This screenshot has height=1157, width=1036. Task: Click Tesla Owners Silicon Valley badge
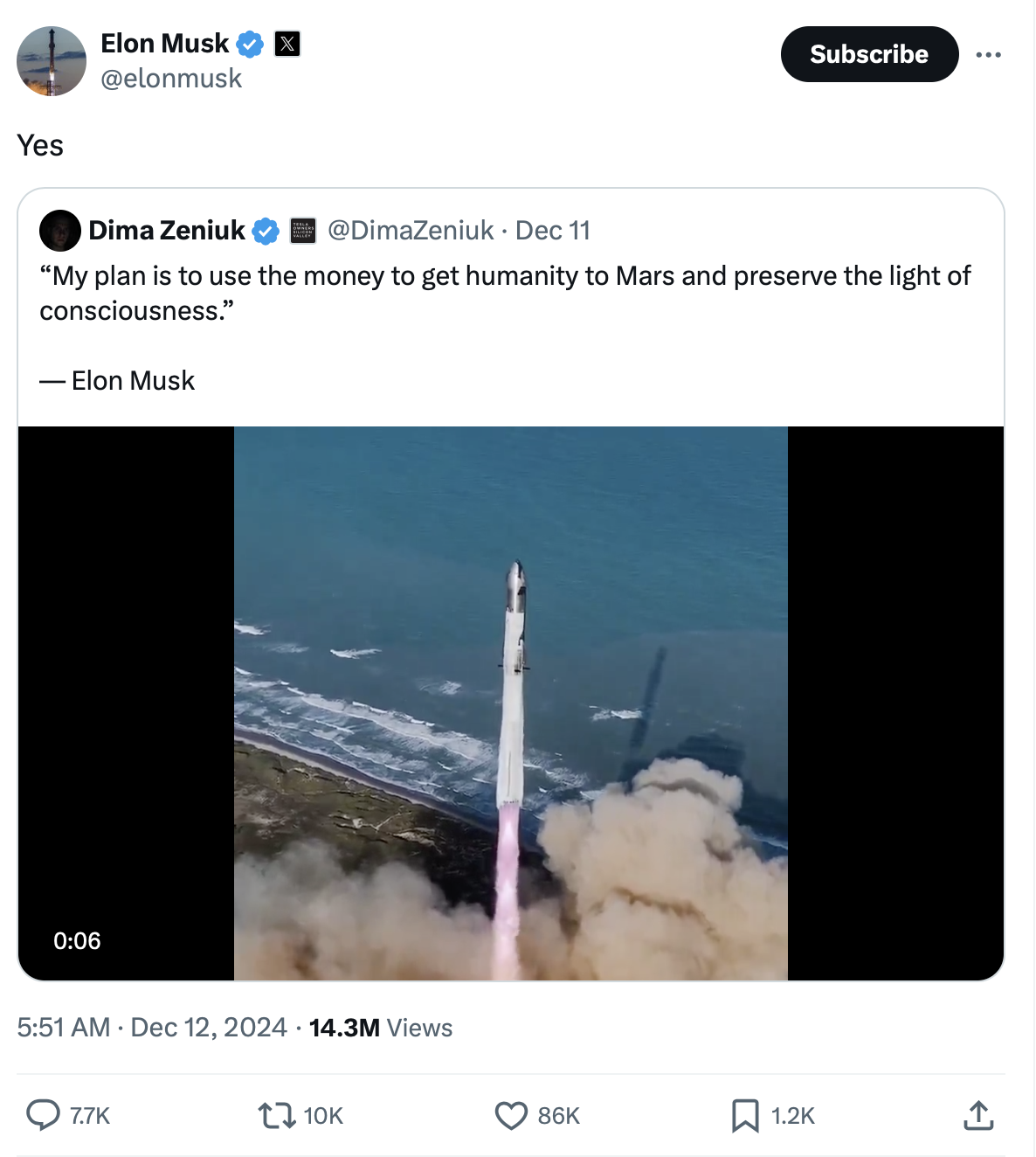(303, 231)
